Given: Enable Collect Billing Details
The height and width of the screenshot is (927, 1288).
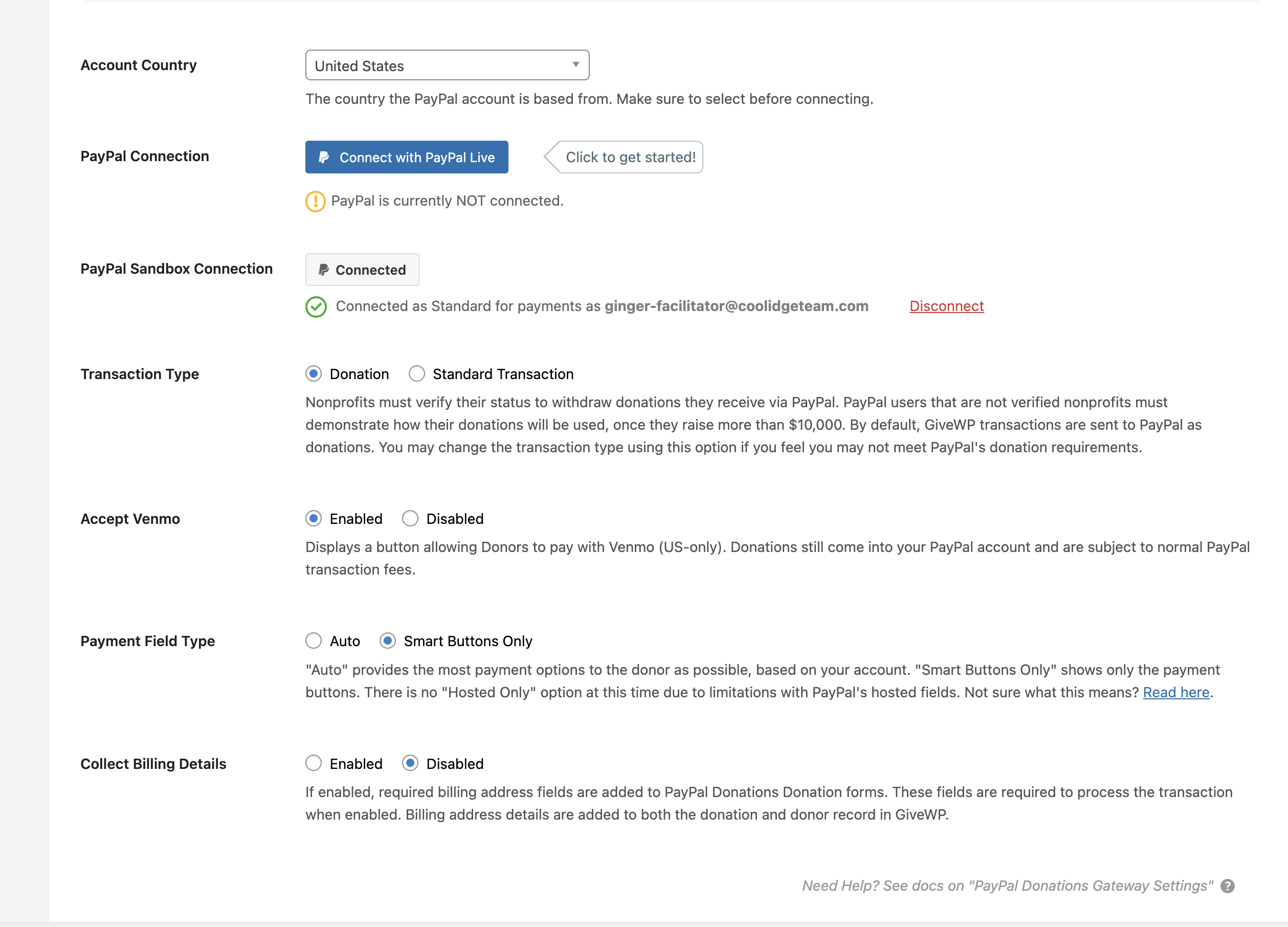Looking at the screenshot, I should coord(314,763).
